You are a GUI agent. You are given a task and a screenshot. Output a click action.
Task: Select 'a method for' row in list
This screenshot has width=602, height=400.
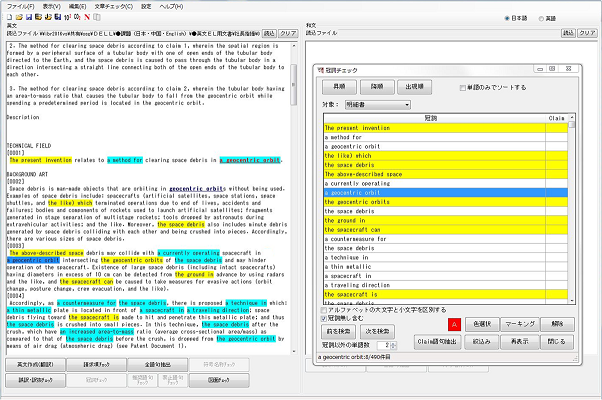(446, 137)
